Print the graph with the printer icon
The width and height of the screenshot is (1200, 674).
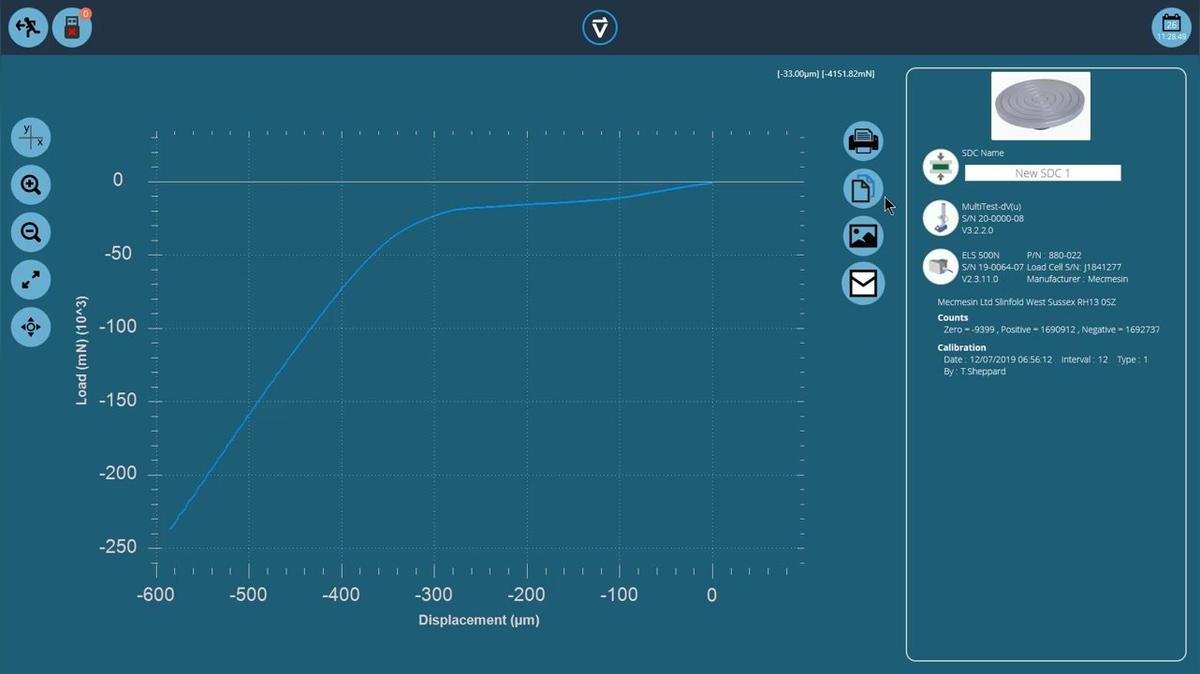coord(863,142)
